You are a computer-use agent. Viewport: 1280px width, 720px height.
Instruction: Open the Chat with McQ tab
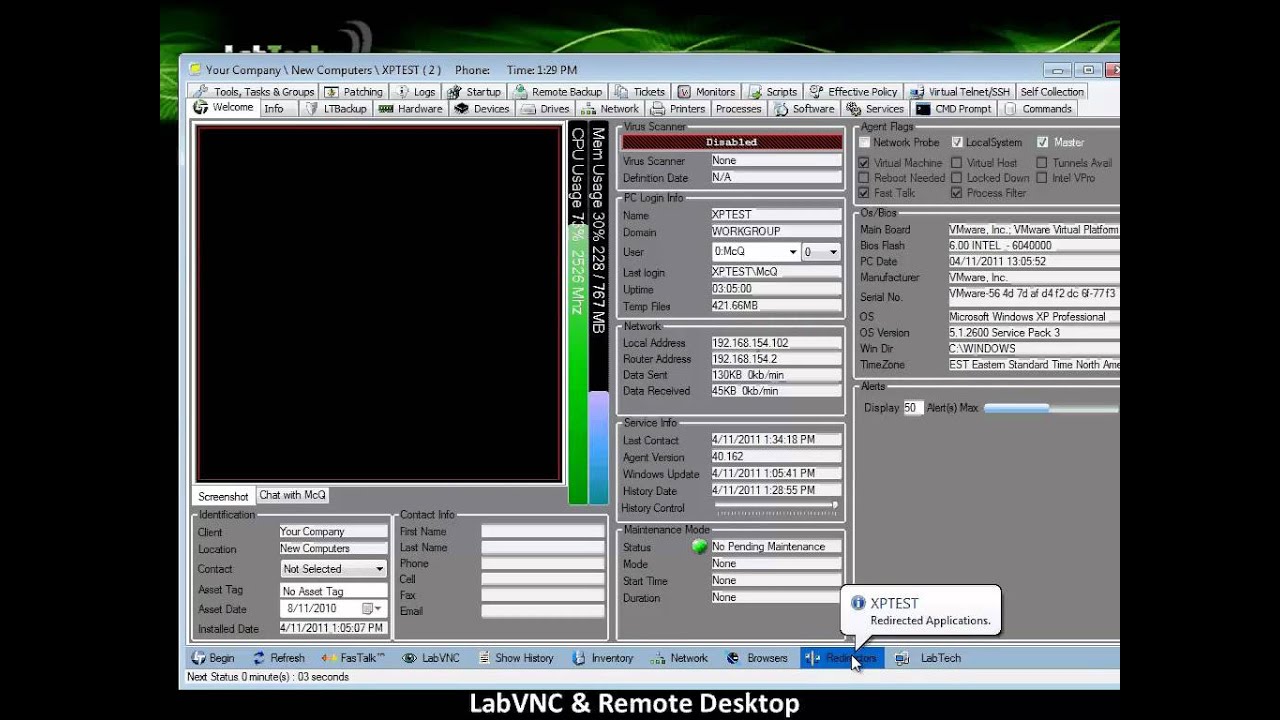pyautogui.click(x=292, y=495)
